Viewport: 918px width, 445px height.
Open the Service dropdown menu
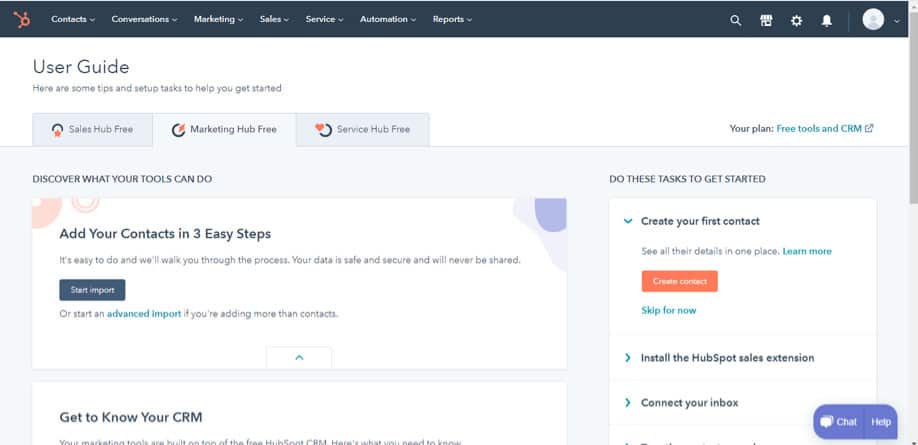coord(324,19)
